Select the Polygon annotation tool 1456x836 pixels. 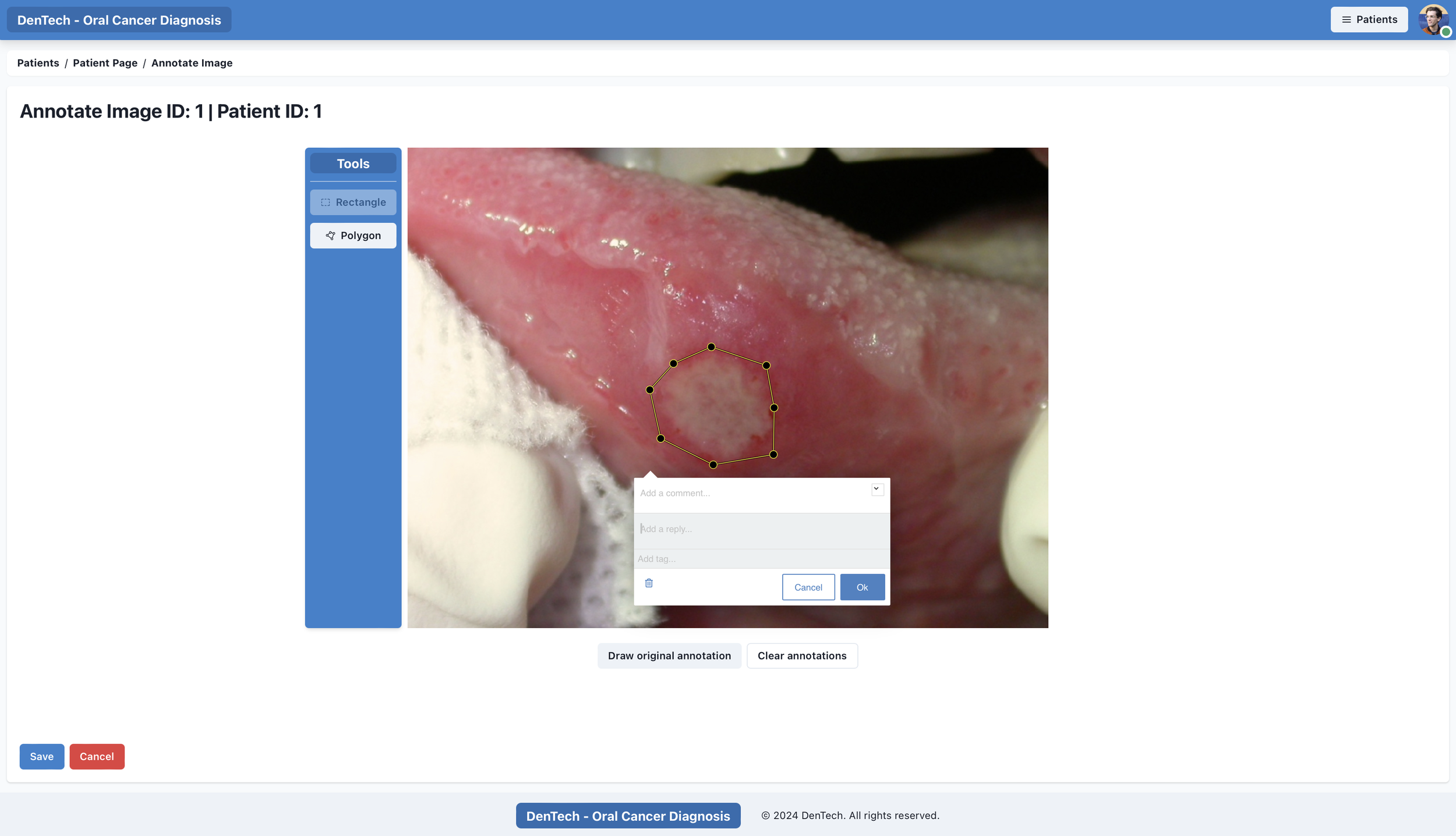[x=353, y=235]
